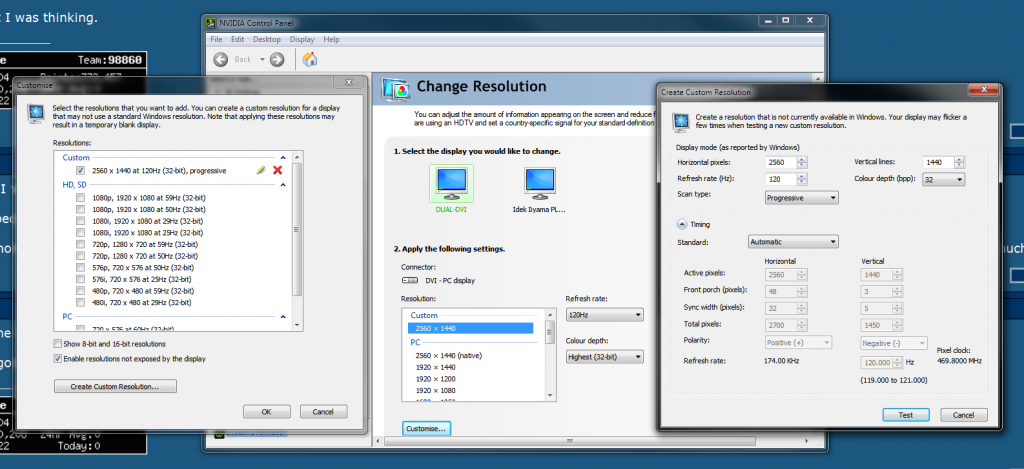Open the Desktop menu

pyautogui.click(x=267, y=39)
